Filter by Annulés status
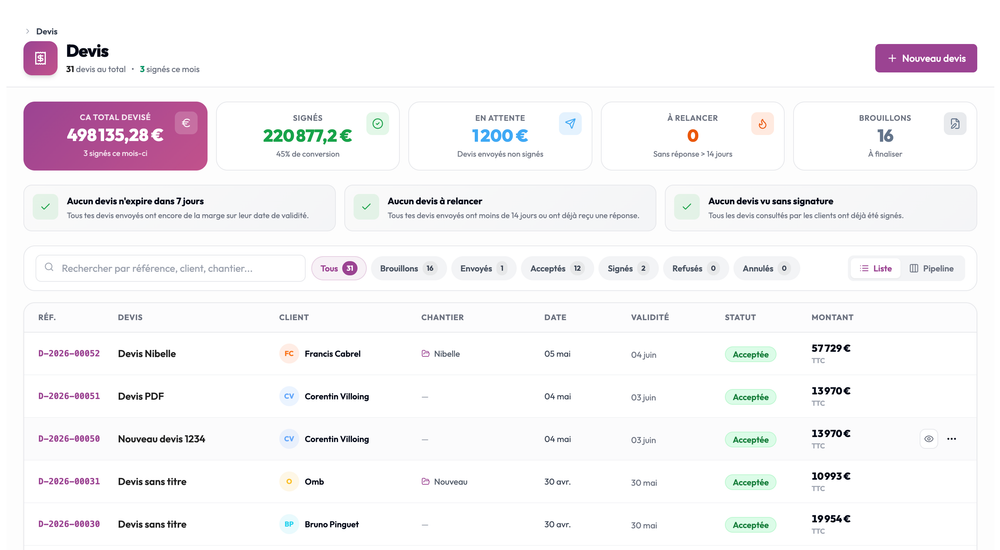The width and height of the screenshot is (1000, 550). (766, 269)
